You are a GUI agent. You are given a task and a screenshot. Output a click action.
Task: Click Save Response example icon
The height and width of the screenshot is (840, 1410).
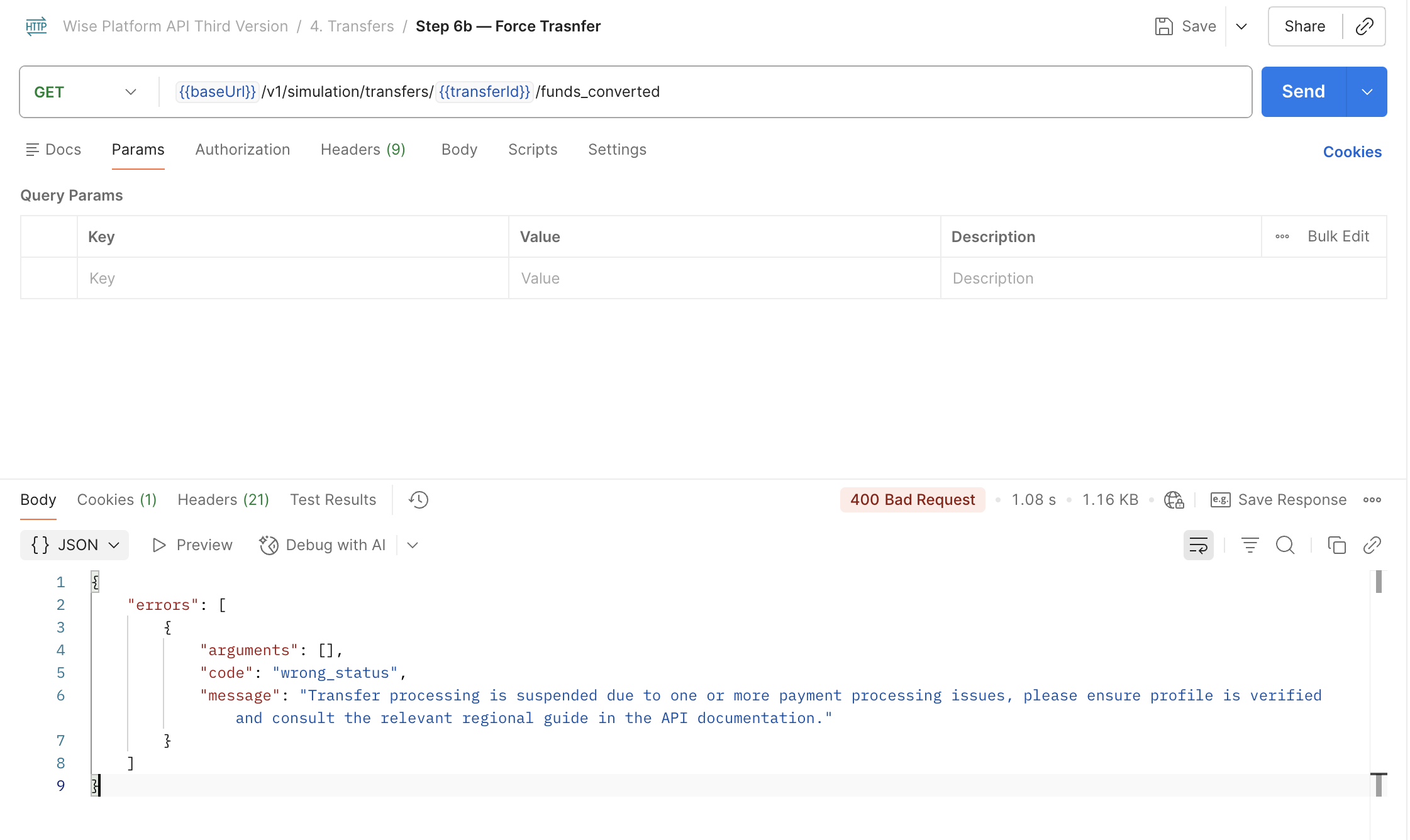(x=1221, y=500)
